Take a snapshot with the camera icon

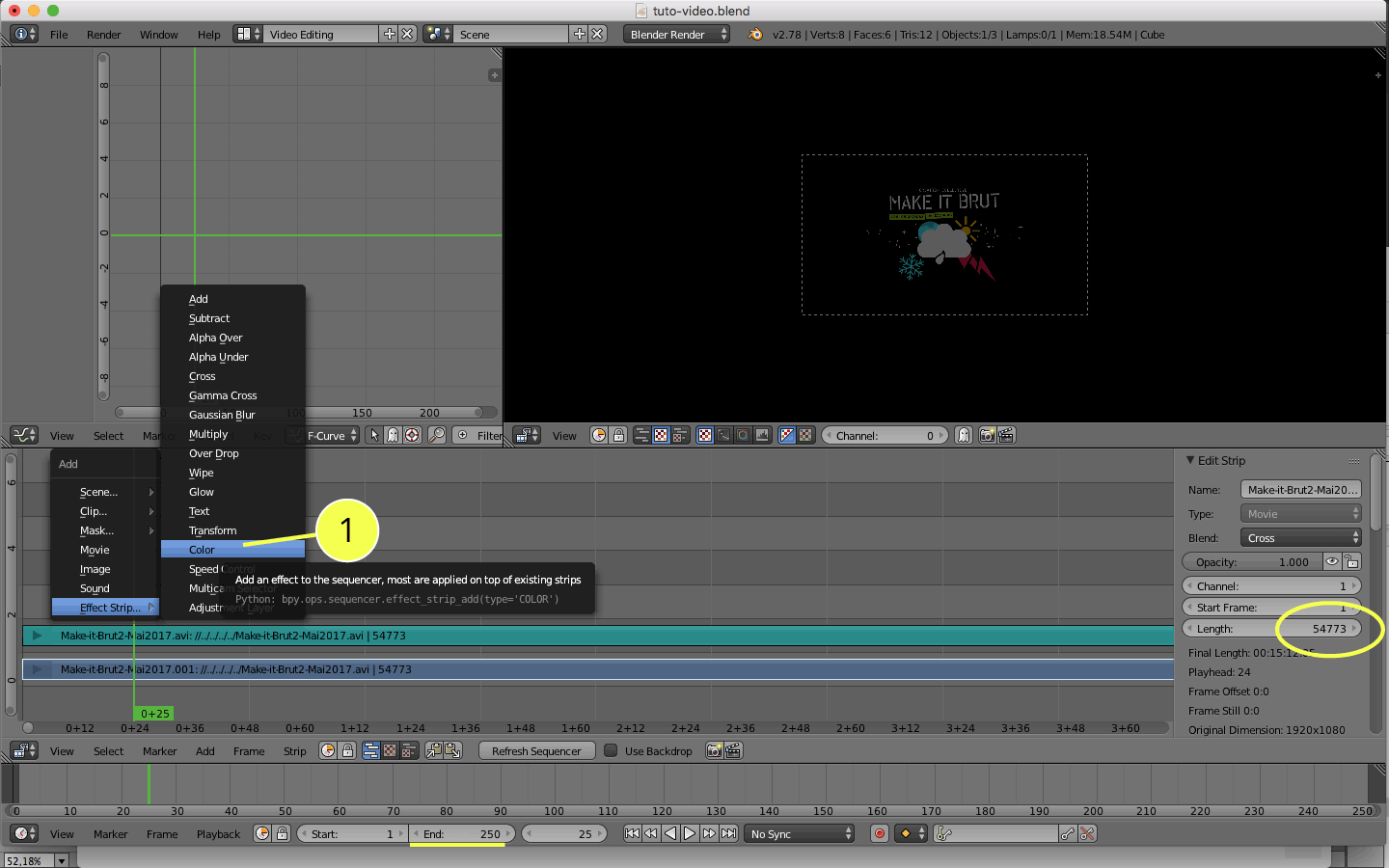pos(986,437)
